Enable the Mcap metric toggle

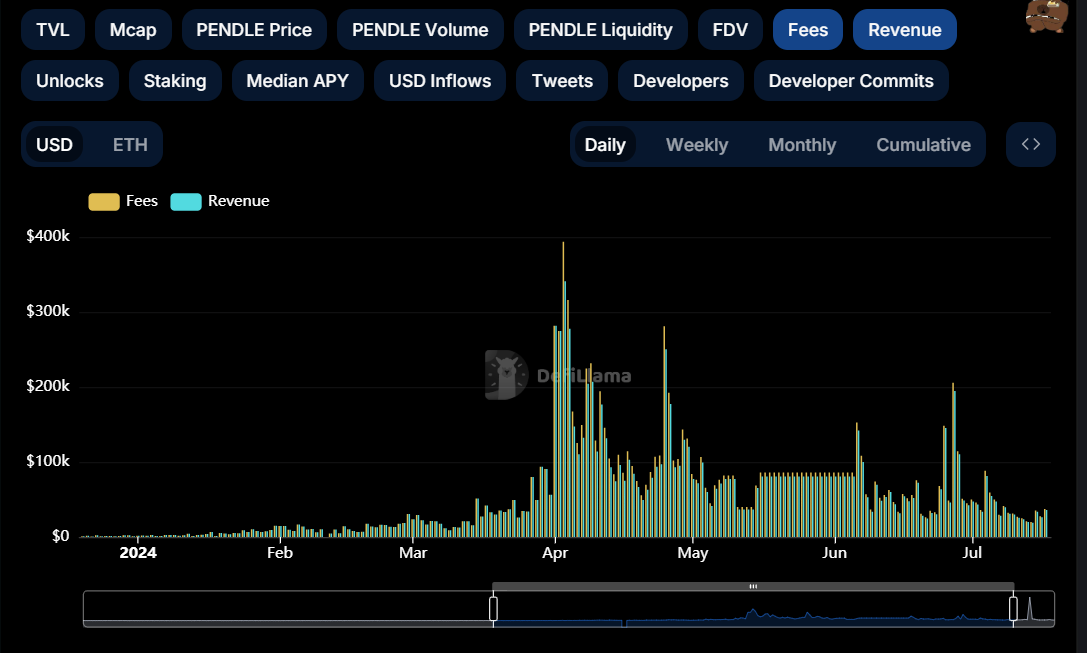coord(133,30)
